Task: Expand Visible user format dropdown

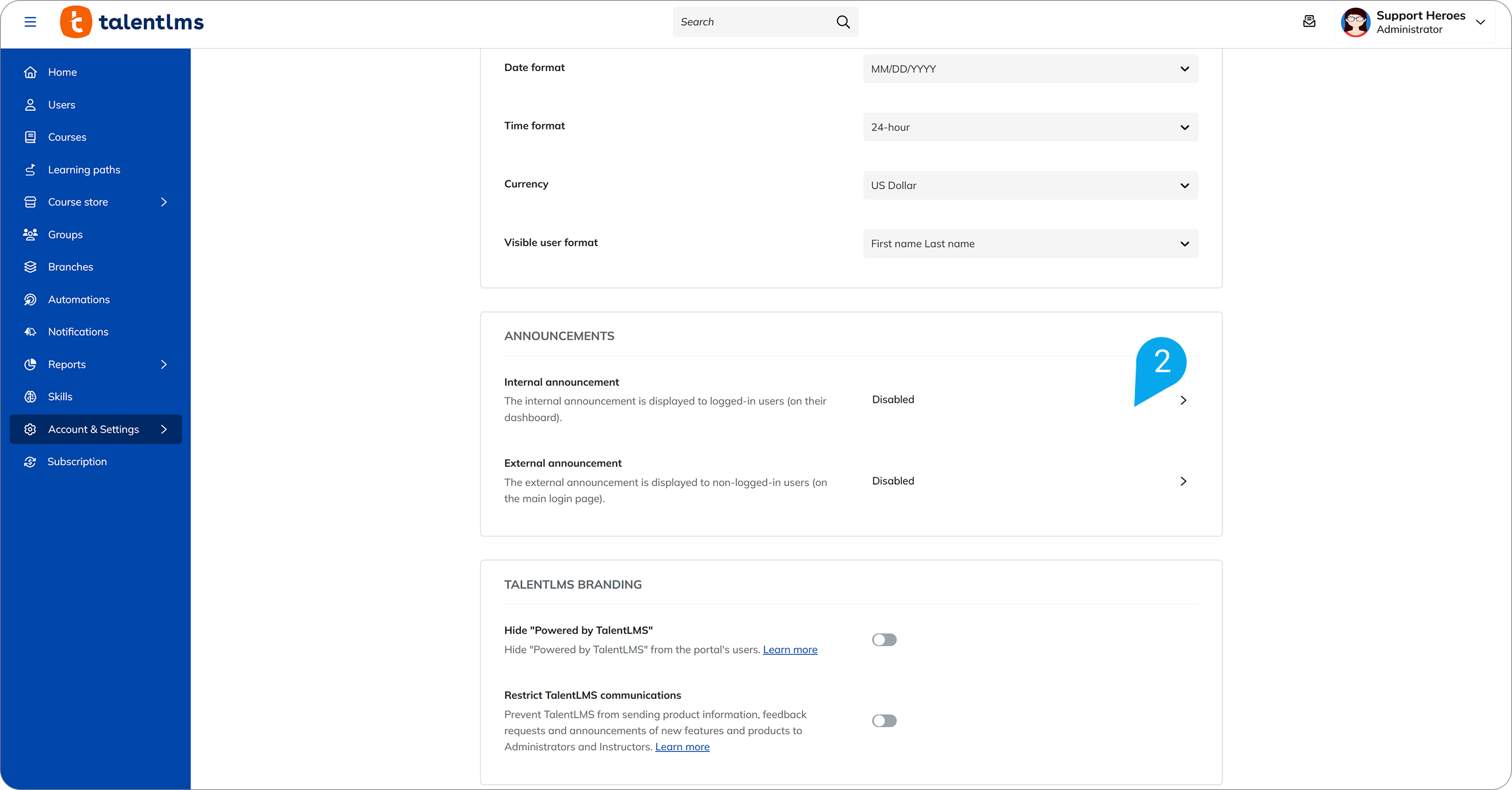Action: pos(1030,244)
